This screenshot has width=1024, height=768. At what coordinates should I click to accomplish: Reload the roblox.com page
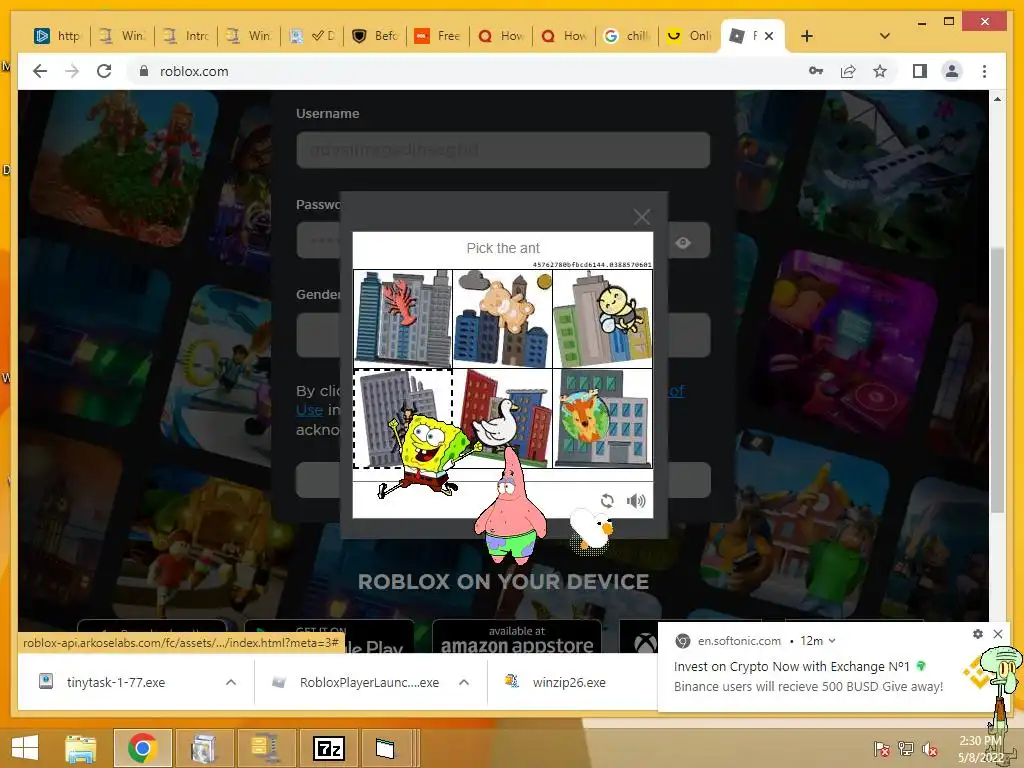pos(104,71)
